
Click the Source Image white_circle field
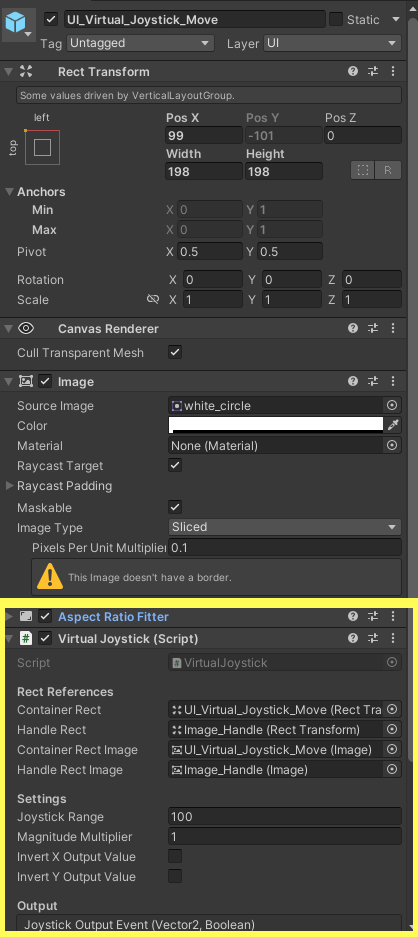pos(276,406)
